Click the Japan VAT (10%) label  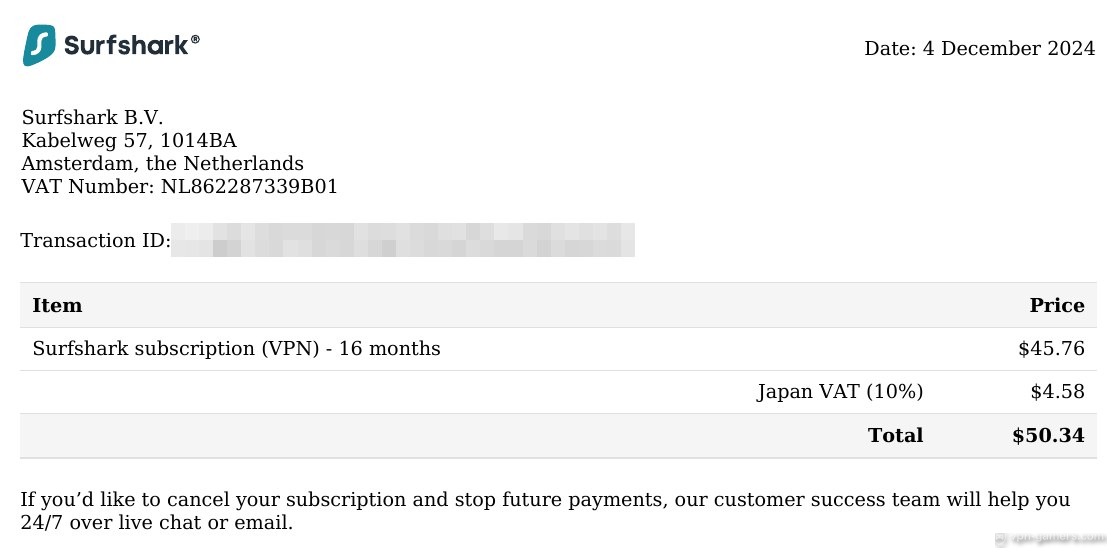click(840, 392)
